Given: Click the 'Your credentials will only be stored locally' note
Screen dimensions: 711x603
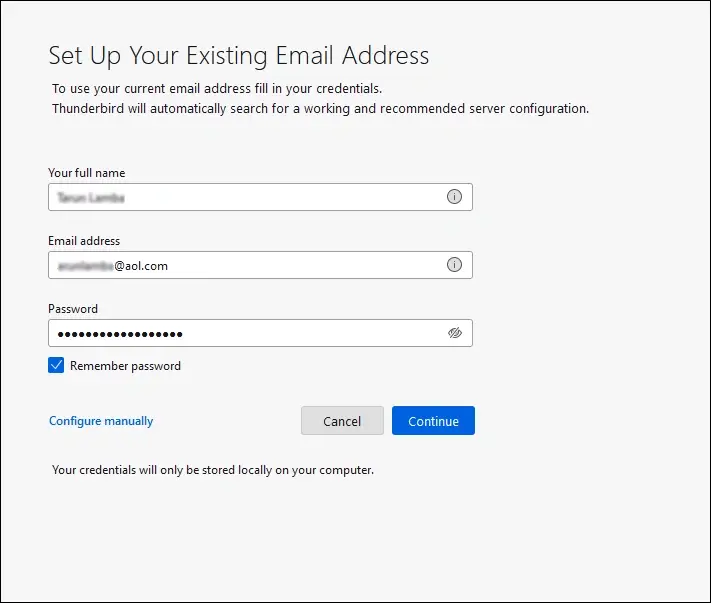Looking at the screenshot, I should 213,470.
